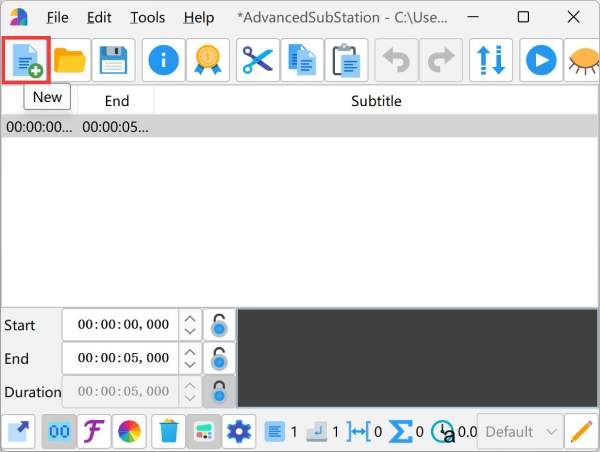
Task: Open the color wheel picker
Action: coord(129,431)
